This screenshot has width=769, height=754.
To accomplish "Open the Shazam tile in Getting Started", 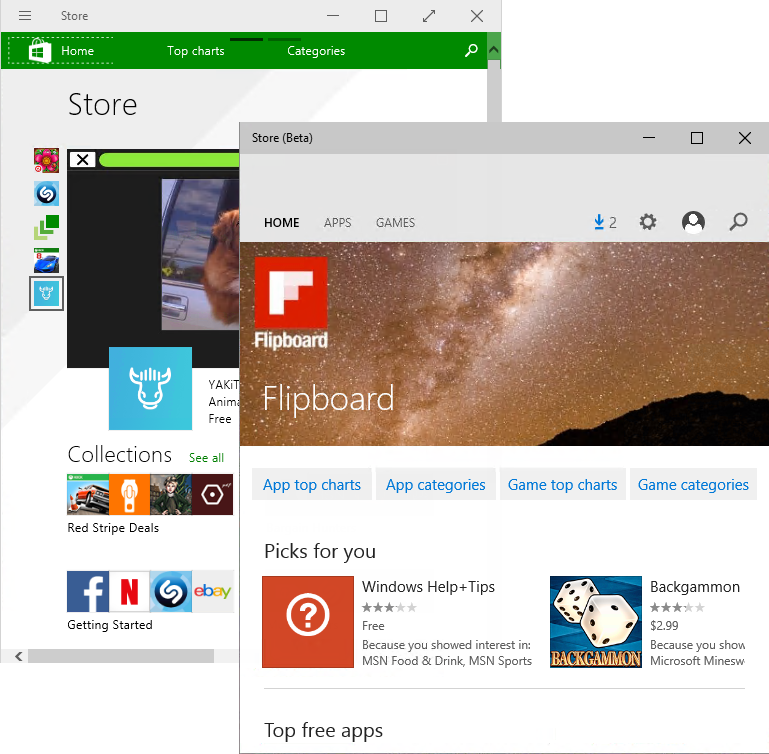I will (171, 591).
